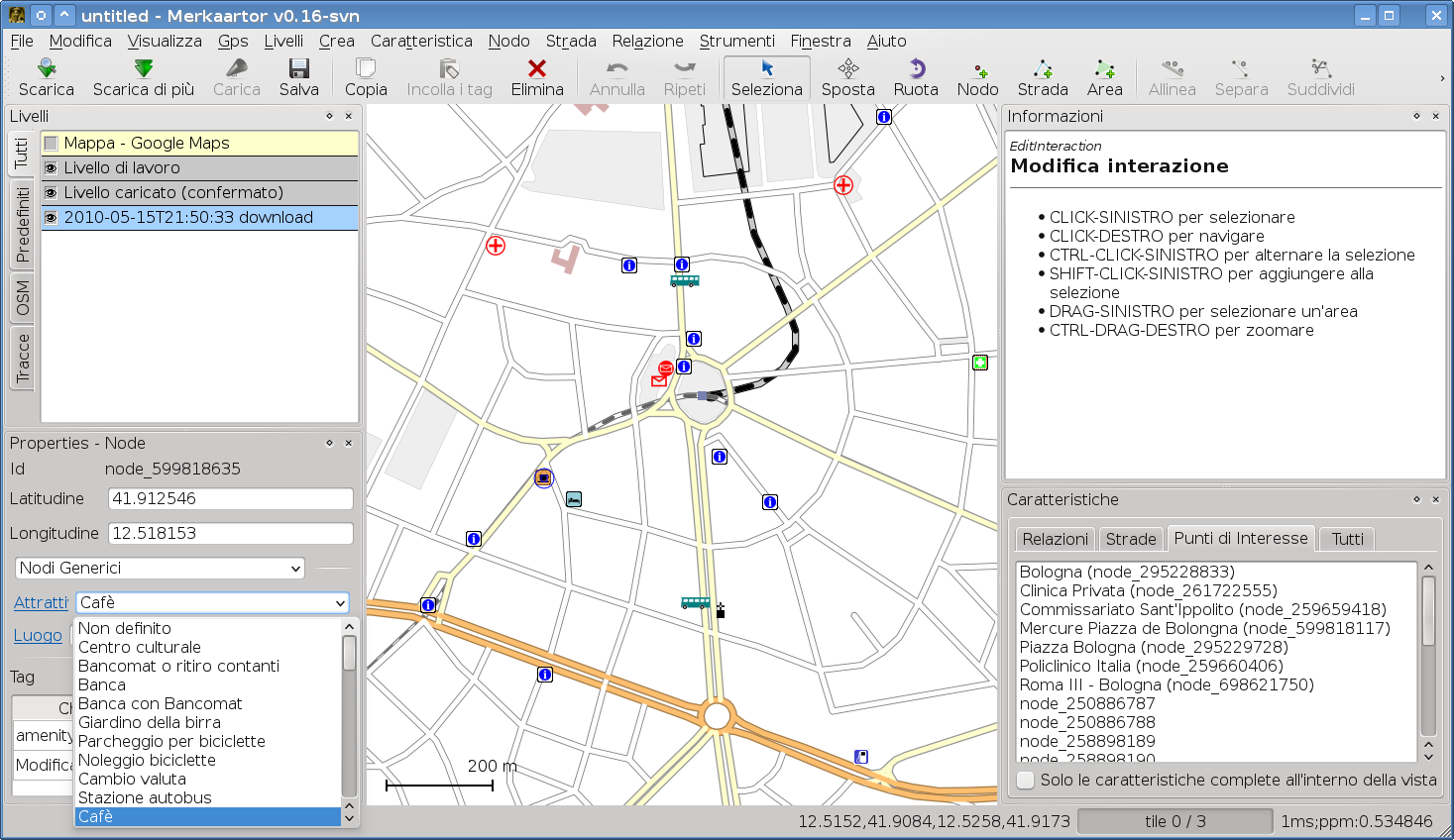
Task: Open the Nodi Generici dropdown
Action: 160,569
